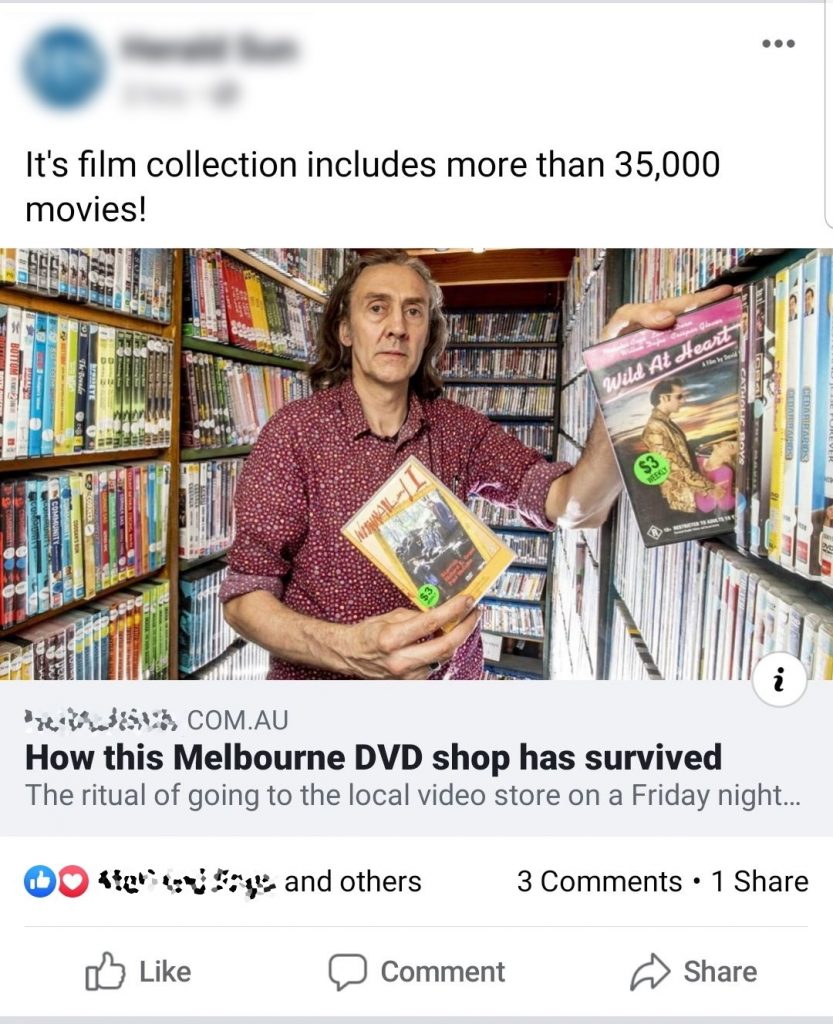Click the post caption about 35,000 movies
The width and height of the screenshot is (833, 1024).
coord(373,187)
